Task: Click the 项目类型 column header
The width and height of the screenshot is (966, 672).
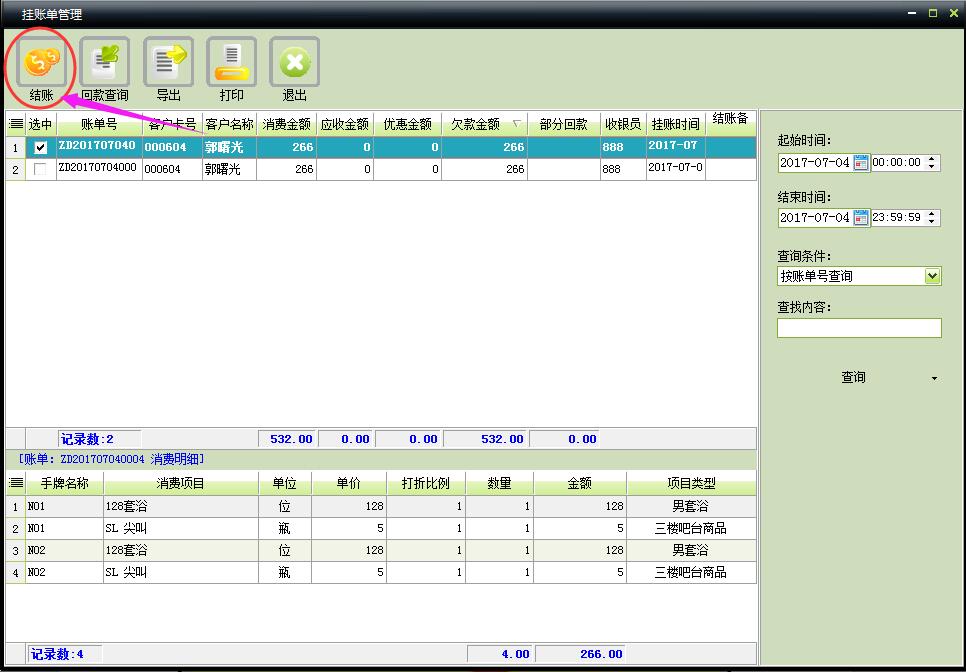Action: (x=691, y=484)
